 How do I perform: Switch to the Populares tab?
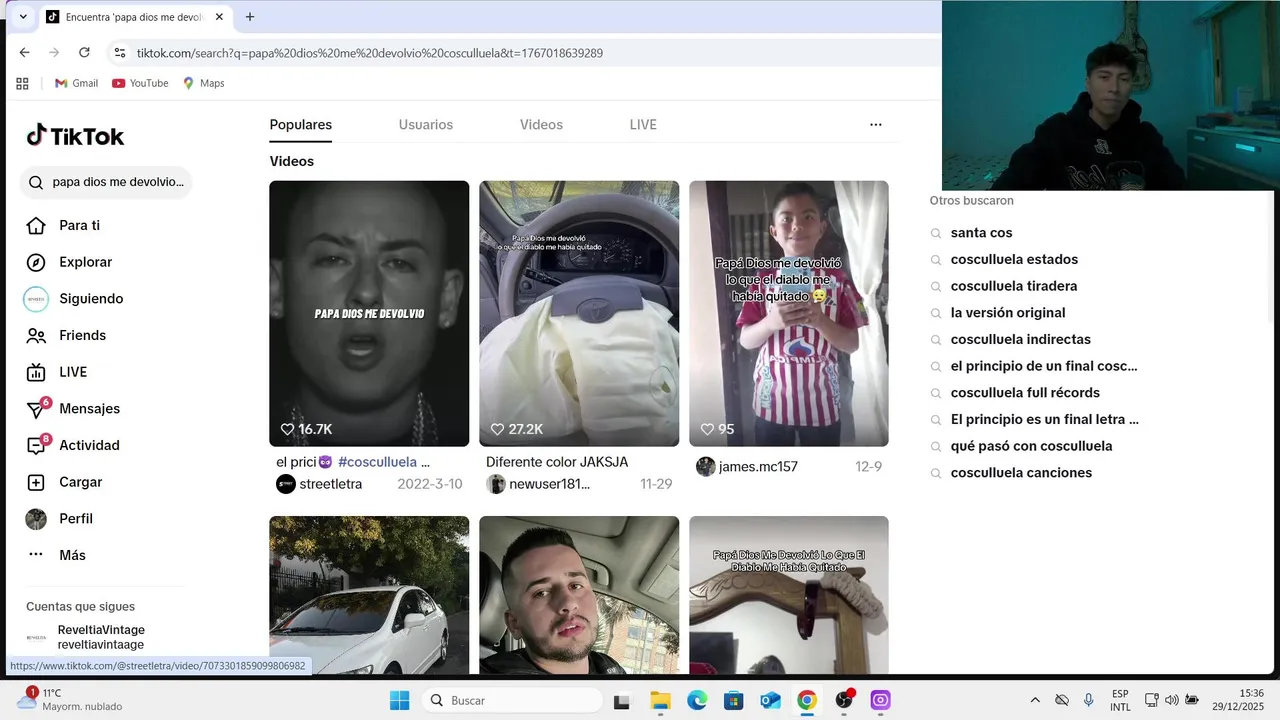click(x=301, y=125)
